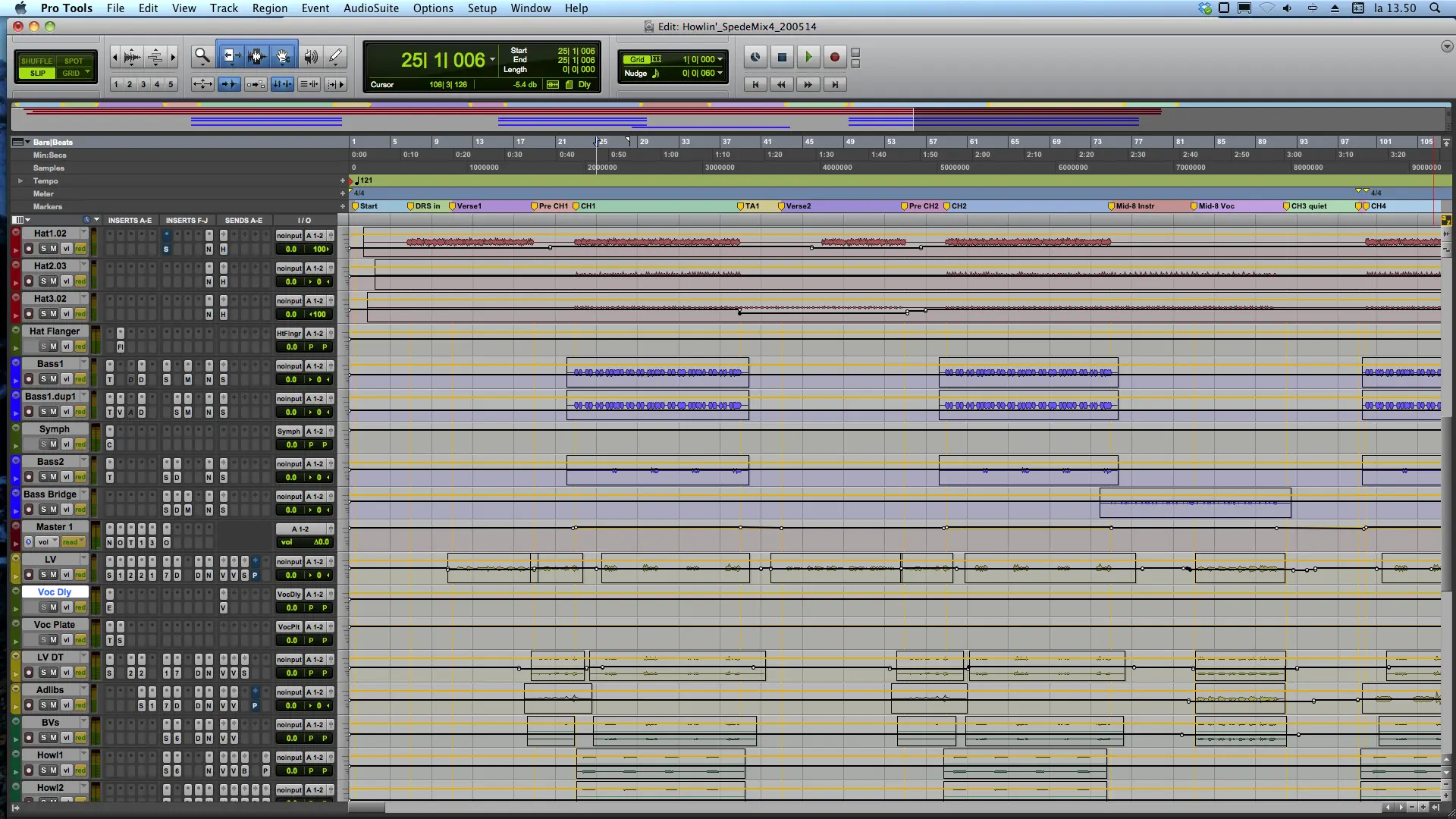Click the horizontal zoom-out left arrow
Screen dimensions: 1456x819
coord(115,56)
